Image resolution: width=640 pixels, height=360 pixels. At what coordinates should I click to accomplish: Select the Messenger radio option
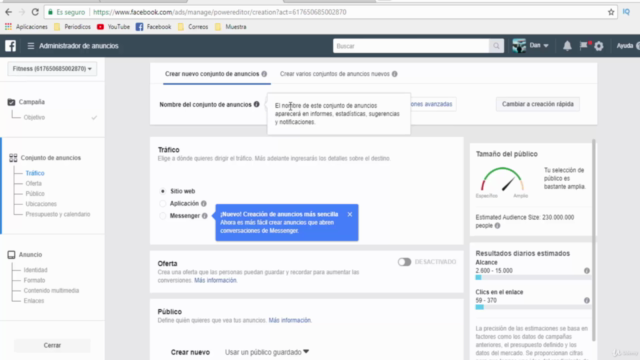[163, 216]
